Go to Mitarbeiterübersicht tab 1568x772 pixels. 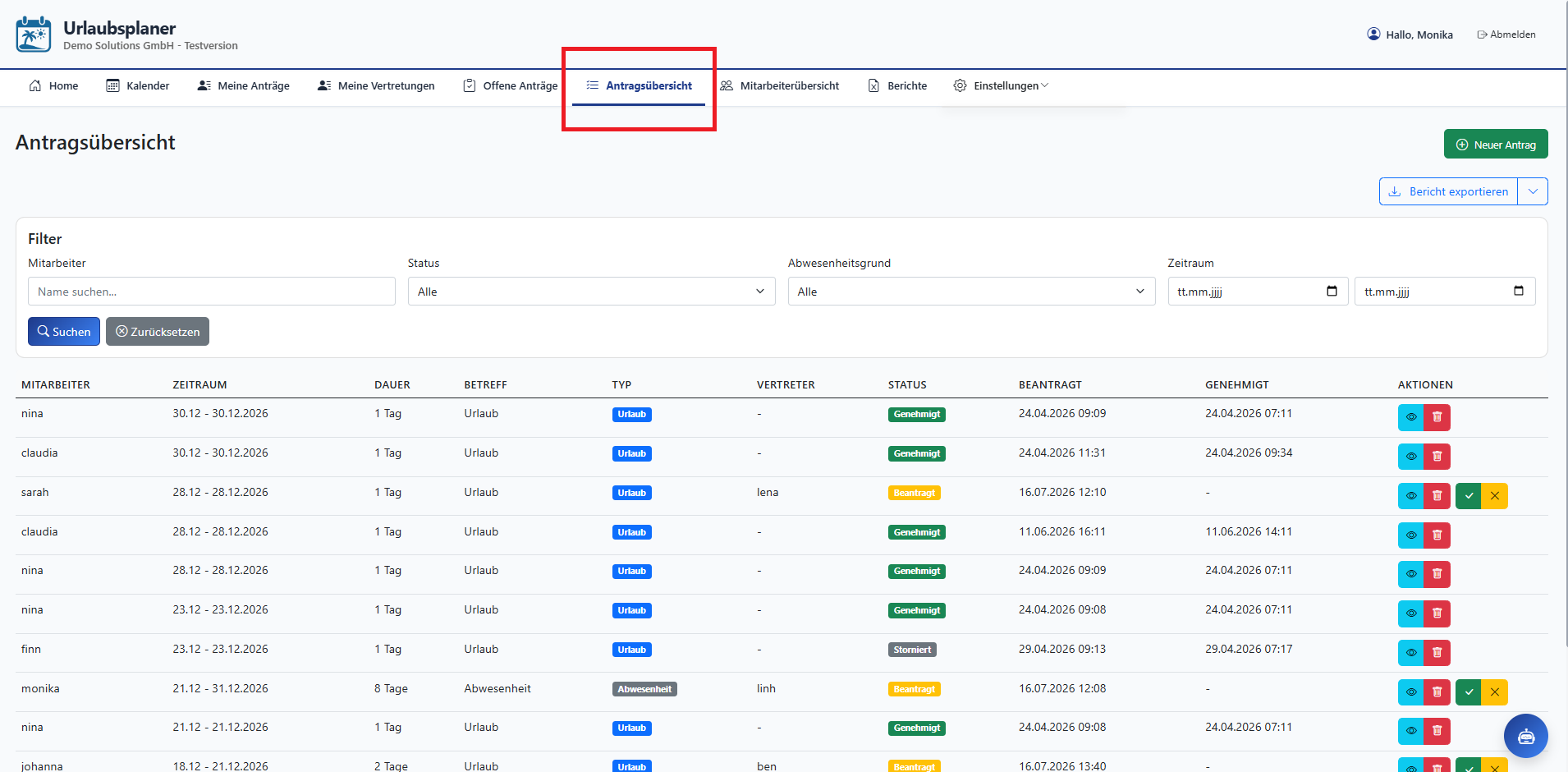pyautogui.click(x=780, y=85)
